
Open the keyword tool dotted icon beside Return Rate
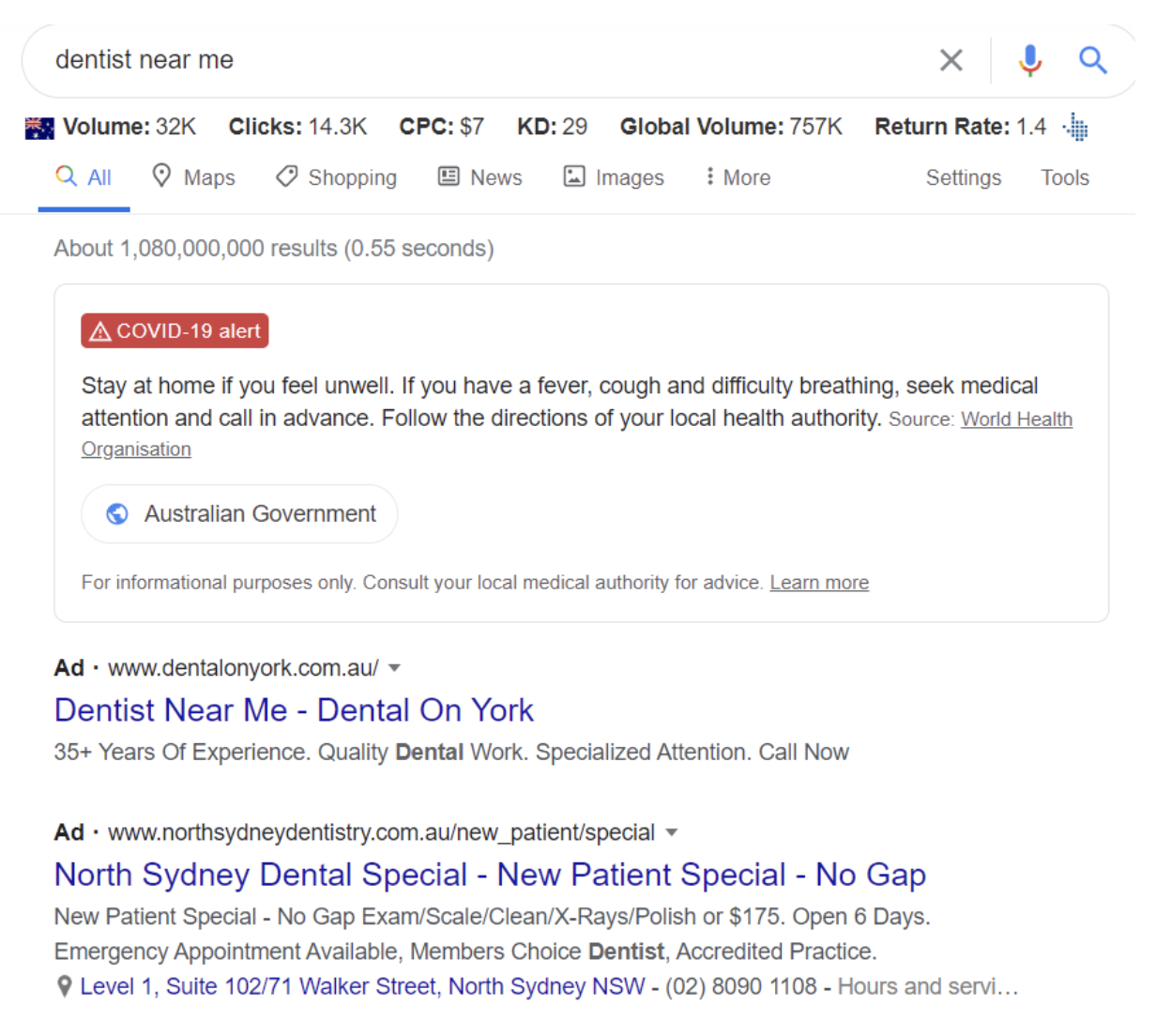[1076, 127]
